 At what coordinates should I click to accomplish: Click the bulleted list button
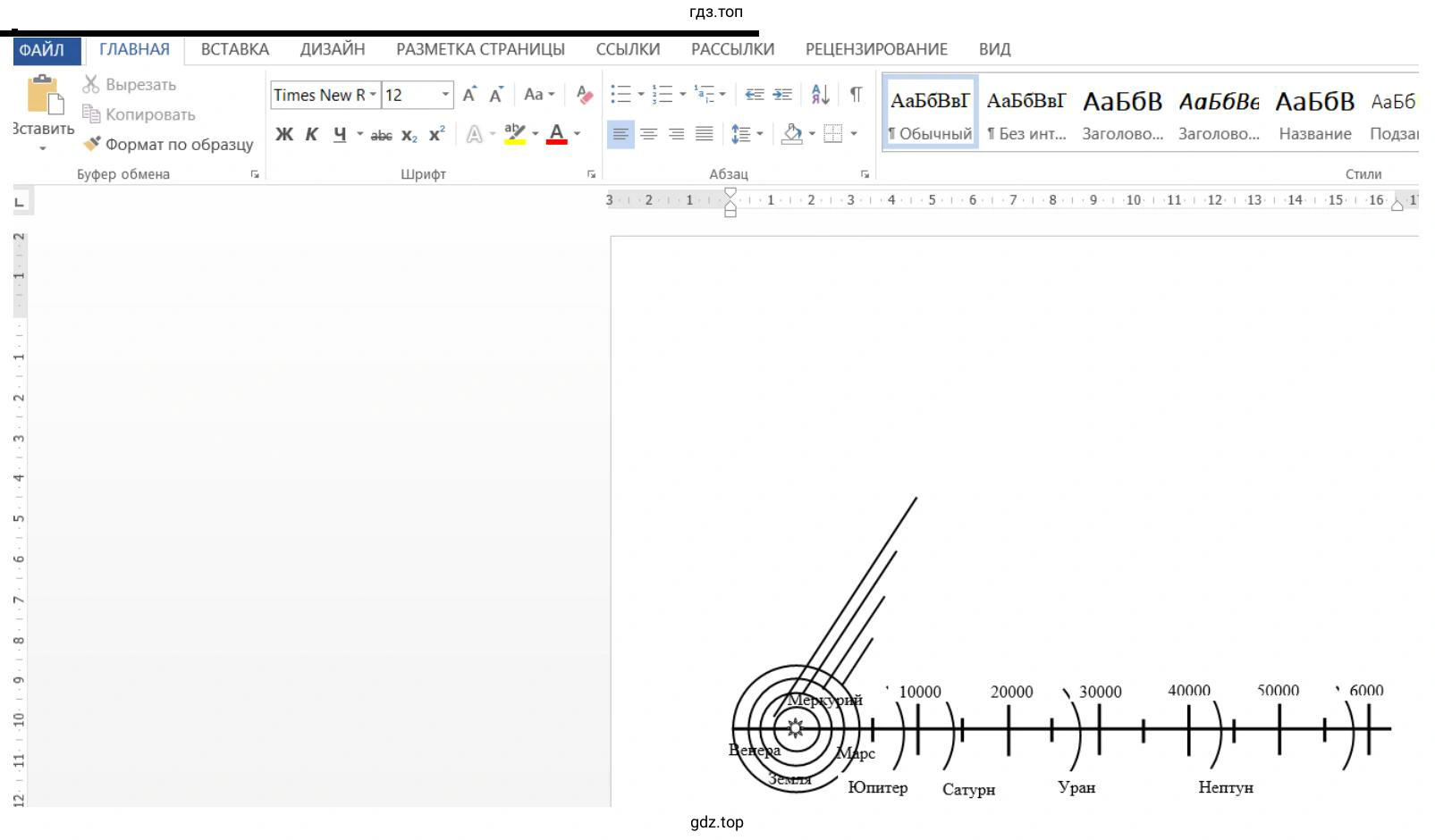(x=620, y=94)
